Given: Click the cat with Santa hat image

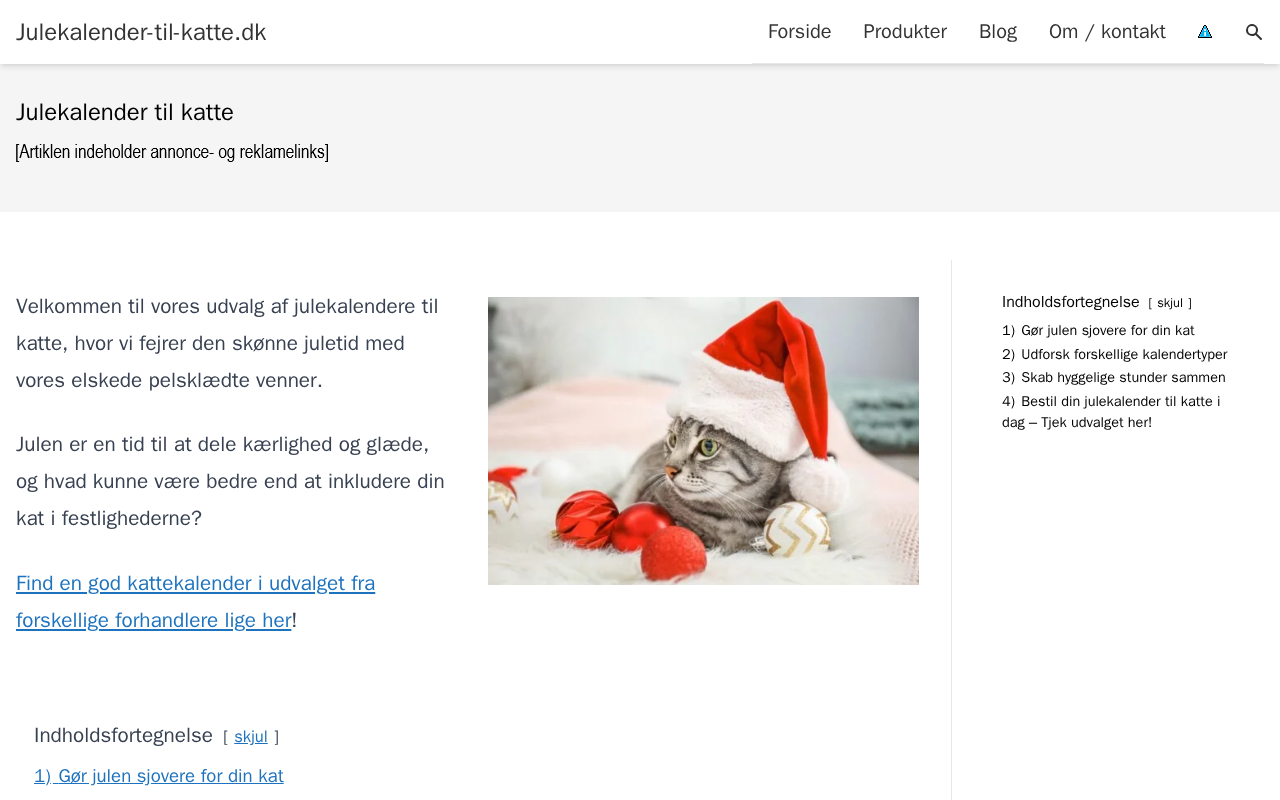Looking at the screenshot, I should (x=703, y=441).
